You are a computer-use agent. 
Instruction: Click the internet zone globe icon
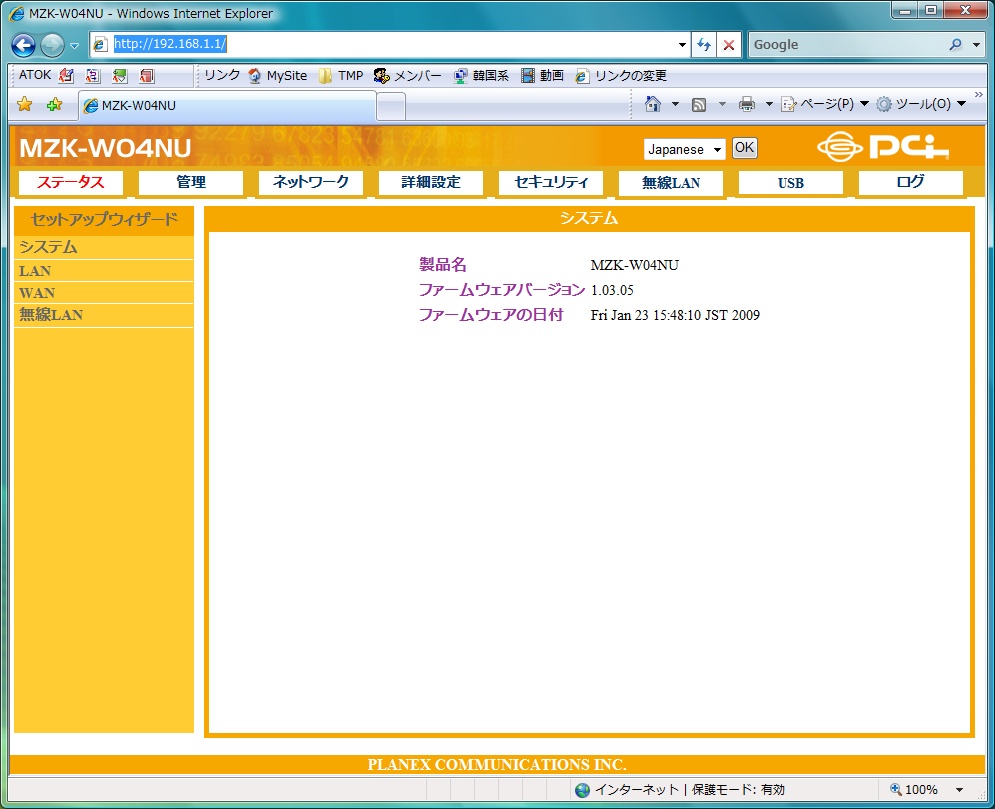[x=582, y=790]
